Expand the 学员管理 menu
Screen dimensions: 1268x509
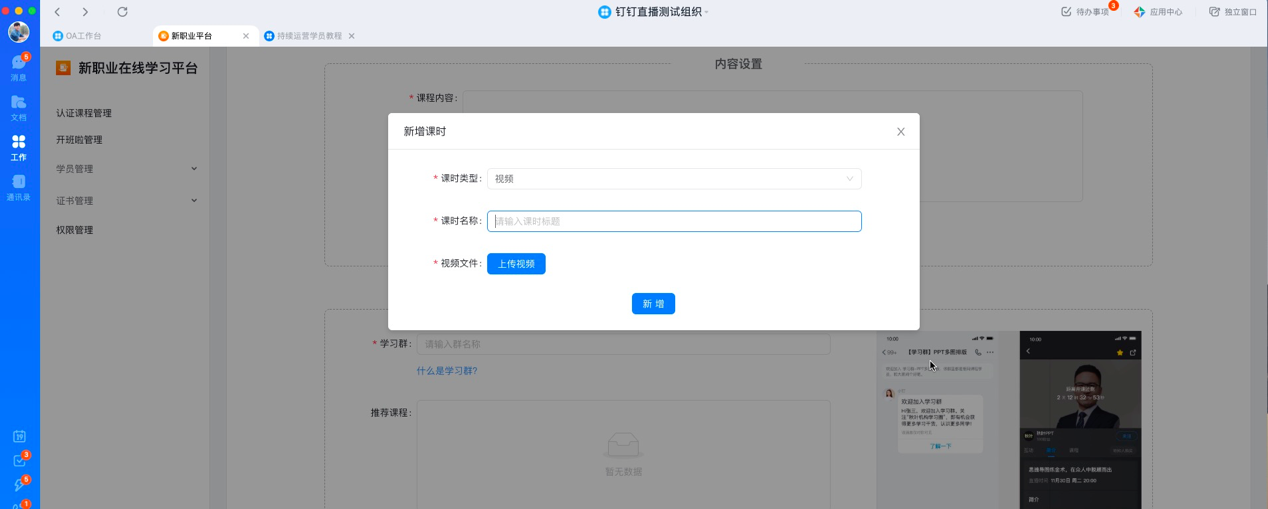[x=125, y=169]
